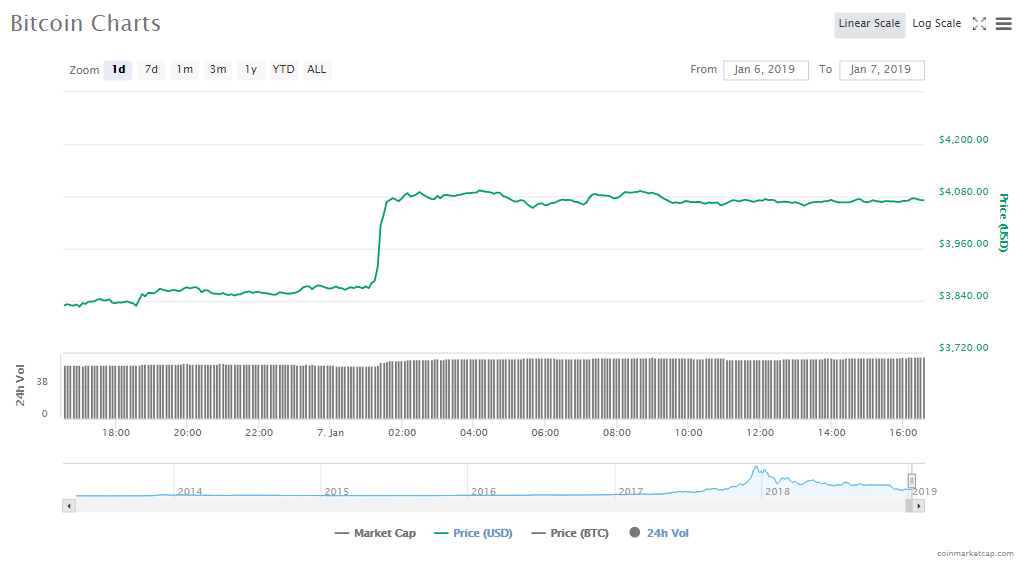Switch chart to Log Scale
The height and width of the screenshot is (564, 1026).
point(936,24)
